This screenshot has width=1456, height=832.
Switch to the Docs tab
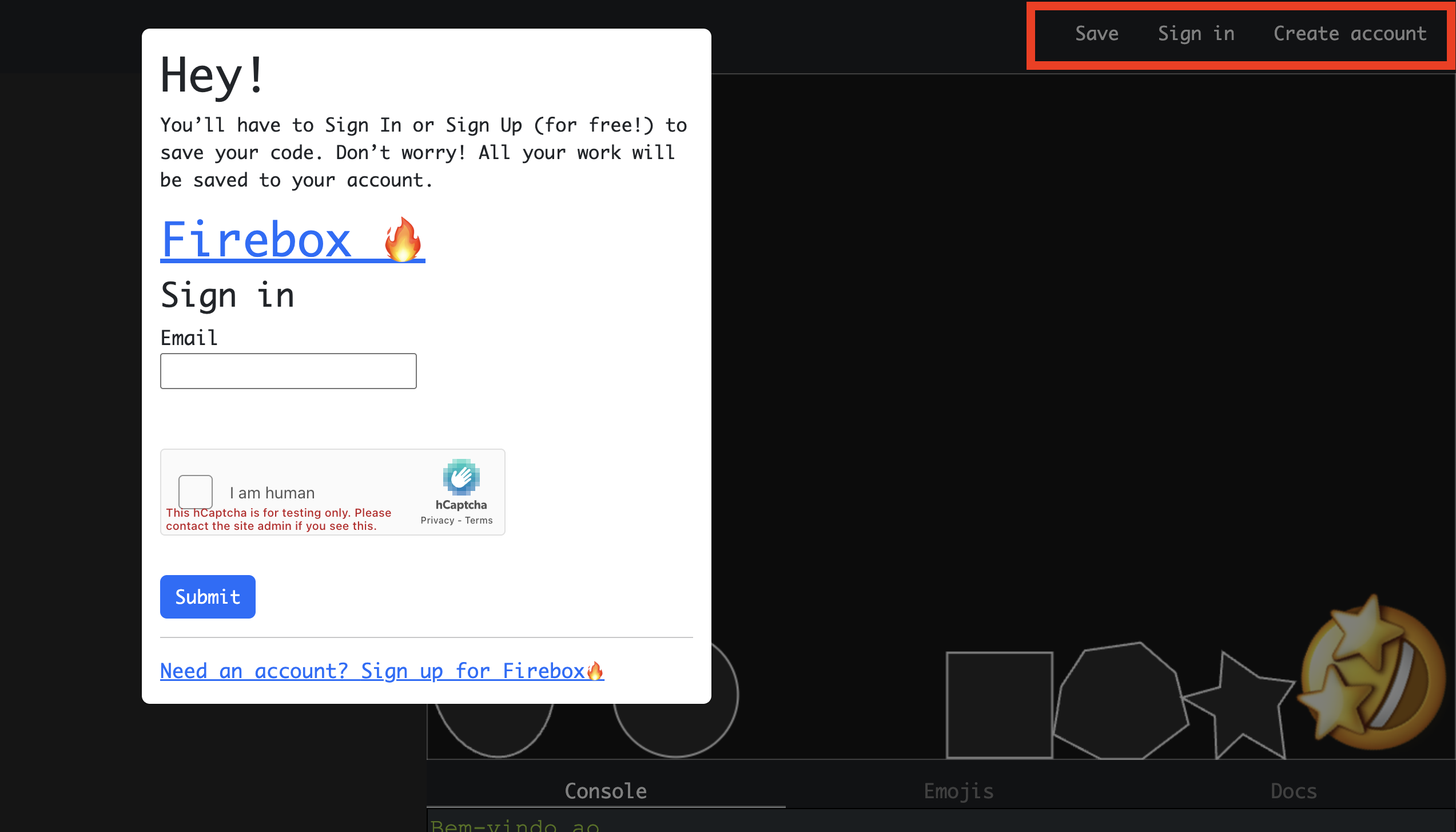(1294, 791)
